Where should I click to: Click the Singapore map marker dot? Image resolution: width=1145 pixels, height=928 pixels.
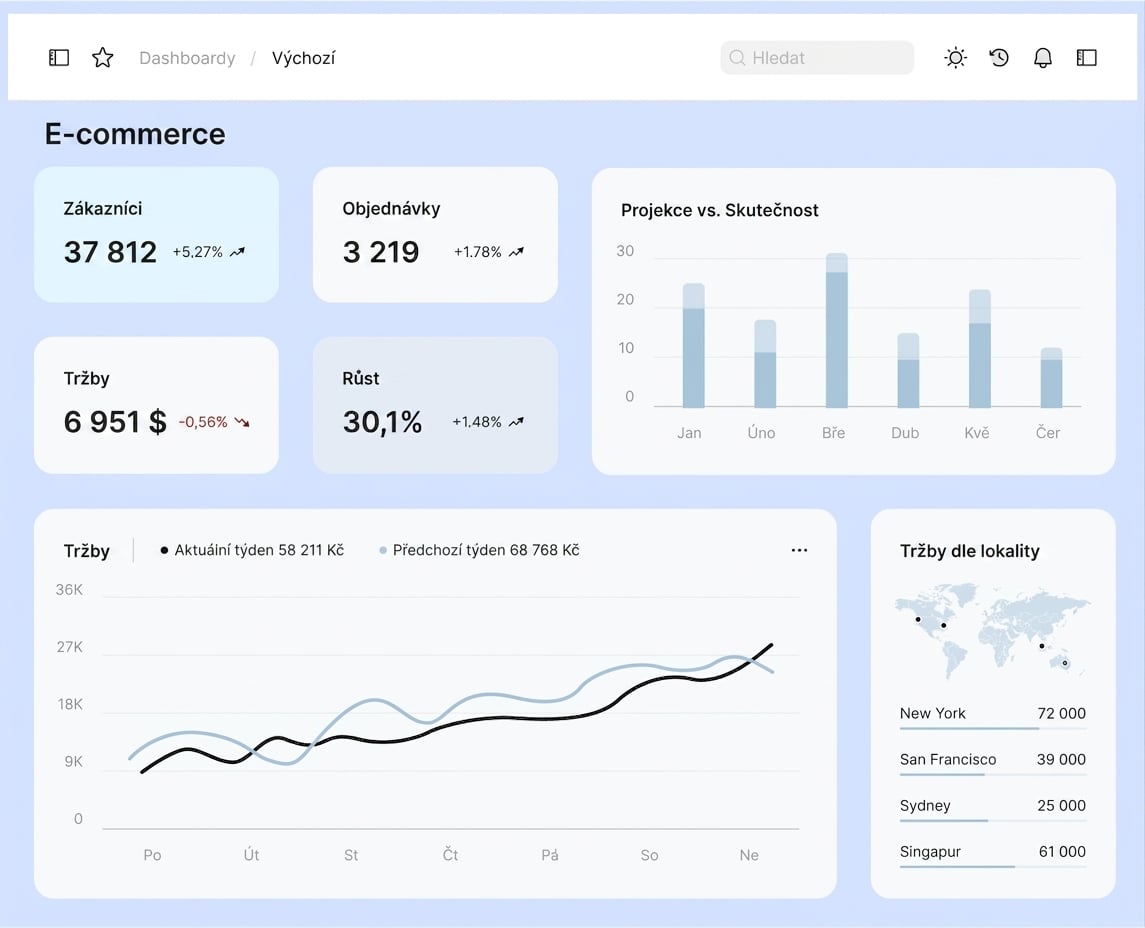click(x=1041, y=645)
